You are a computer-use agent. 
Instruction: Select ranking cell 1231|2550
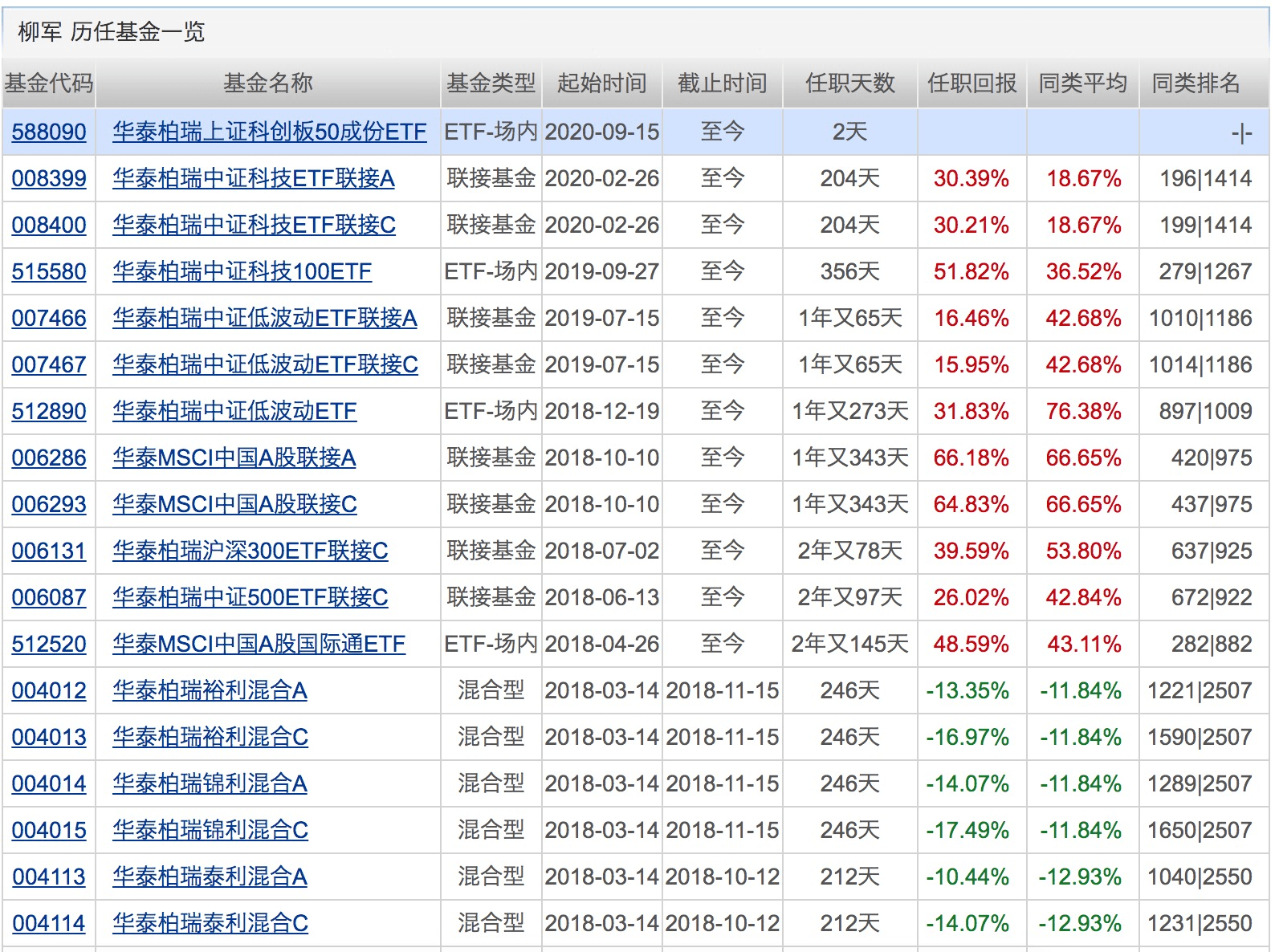pos(1200,923)
